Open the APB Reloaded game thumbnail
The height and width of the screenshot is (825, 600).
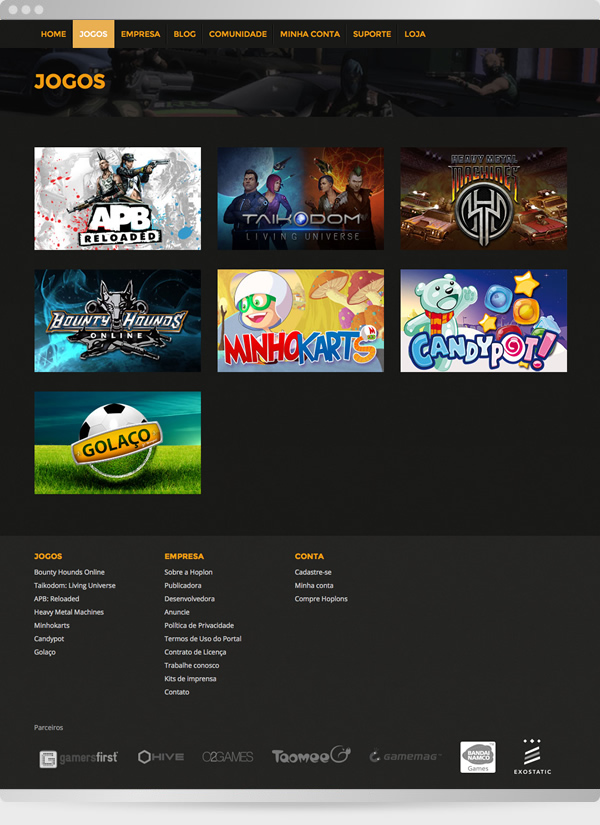117,198
